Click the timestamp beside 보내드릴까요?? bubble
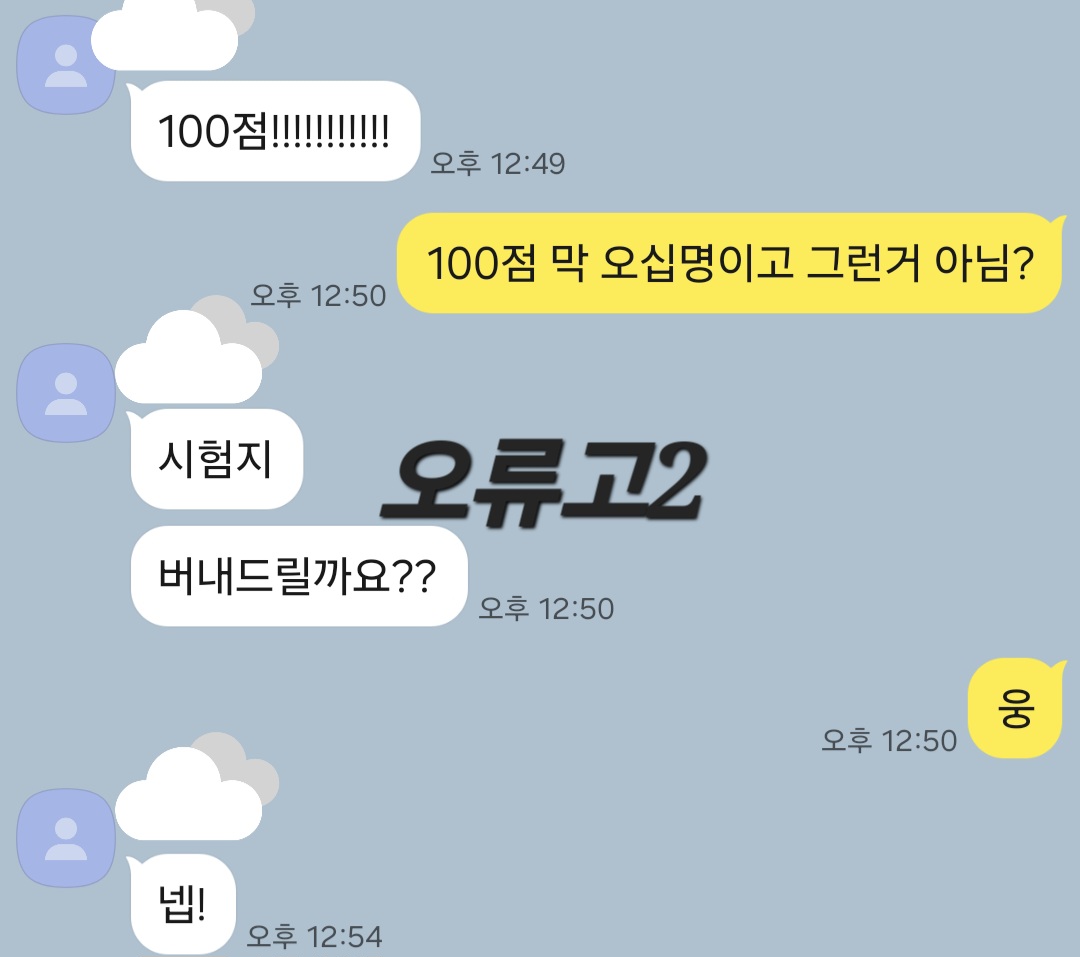This screenshot has width=1080, height=957. [546, 609]
